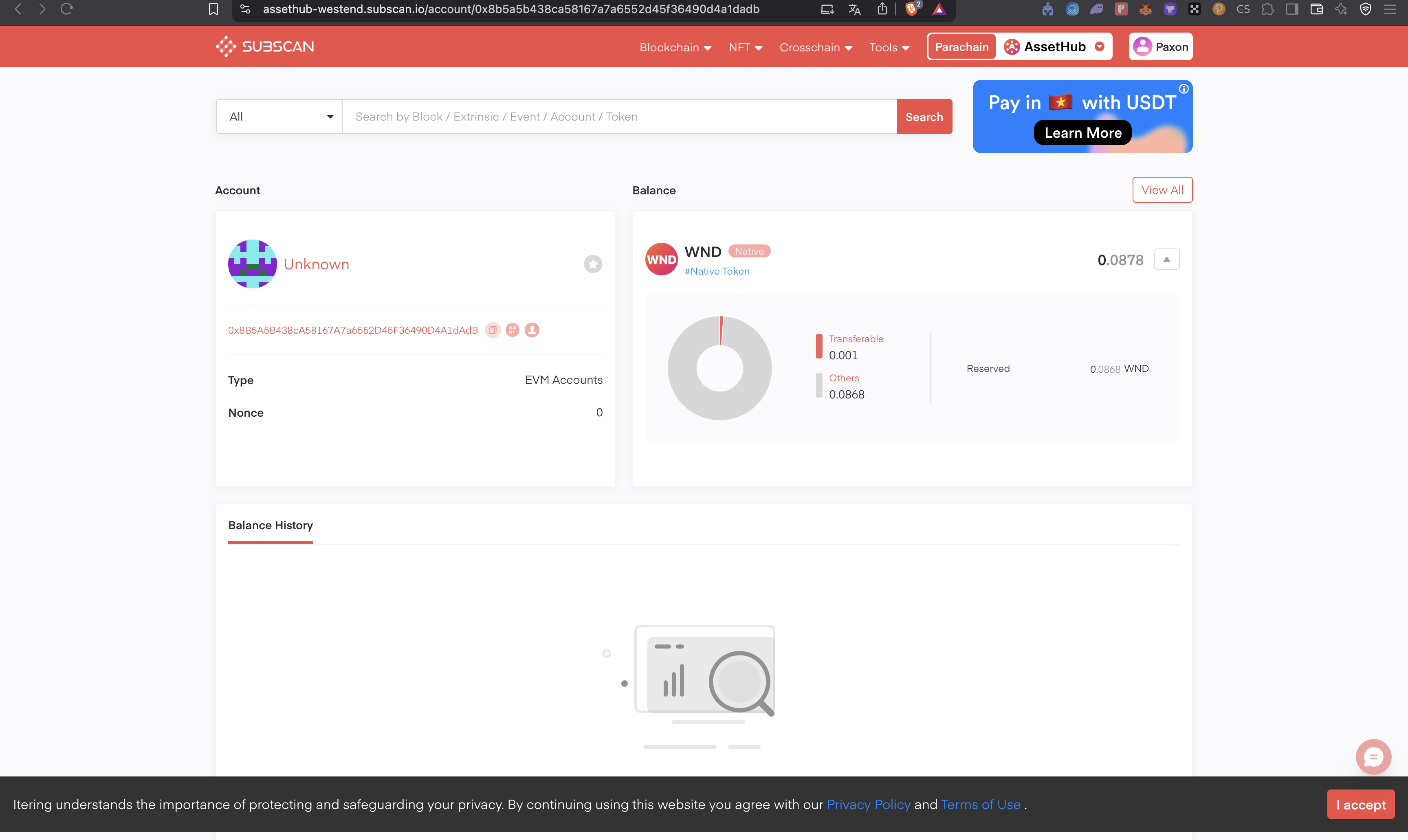
Task: Open browser hamburger menu
Action: pos(1390,9)
